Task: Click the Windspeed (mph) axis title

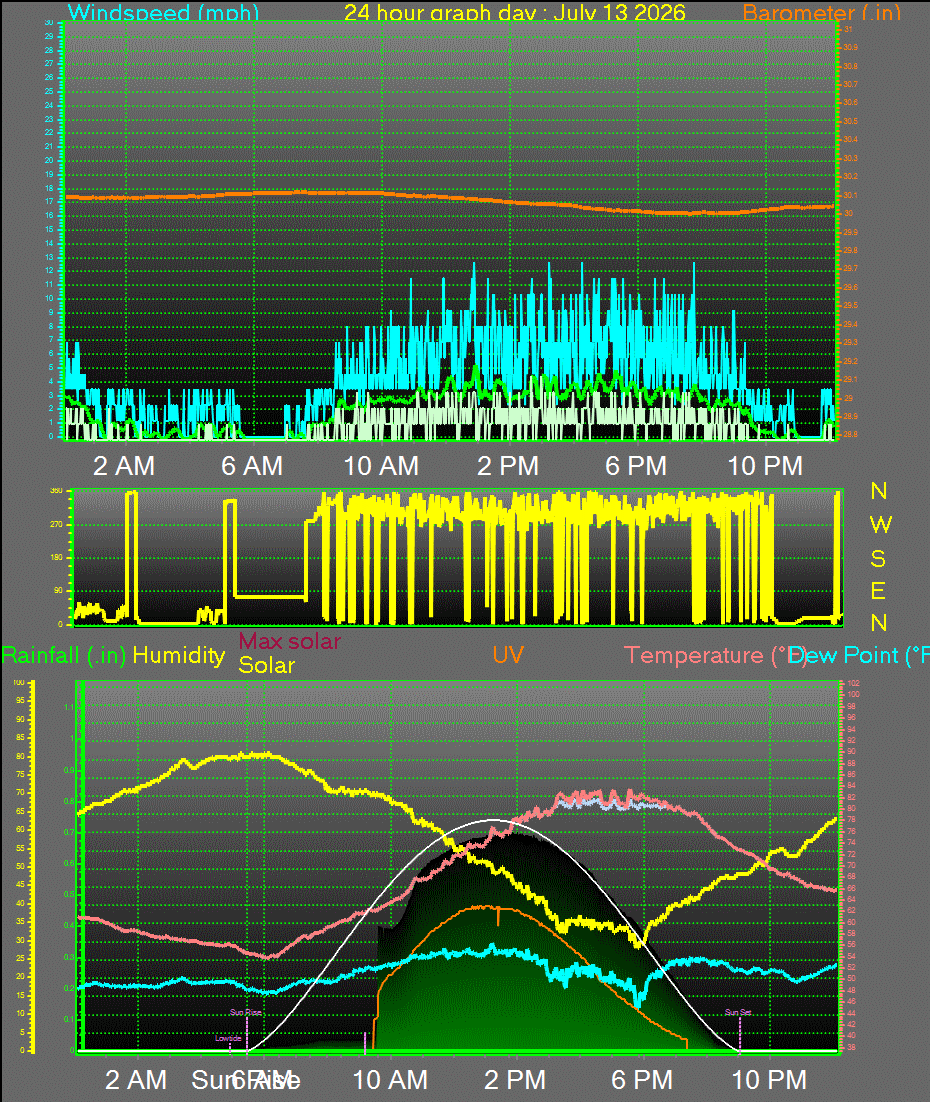Action: [x=163, y=12]
